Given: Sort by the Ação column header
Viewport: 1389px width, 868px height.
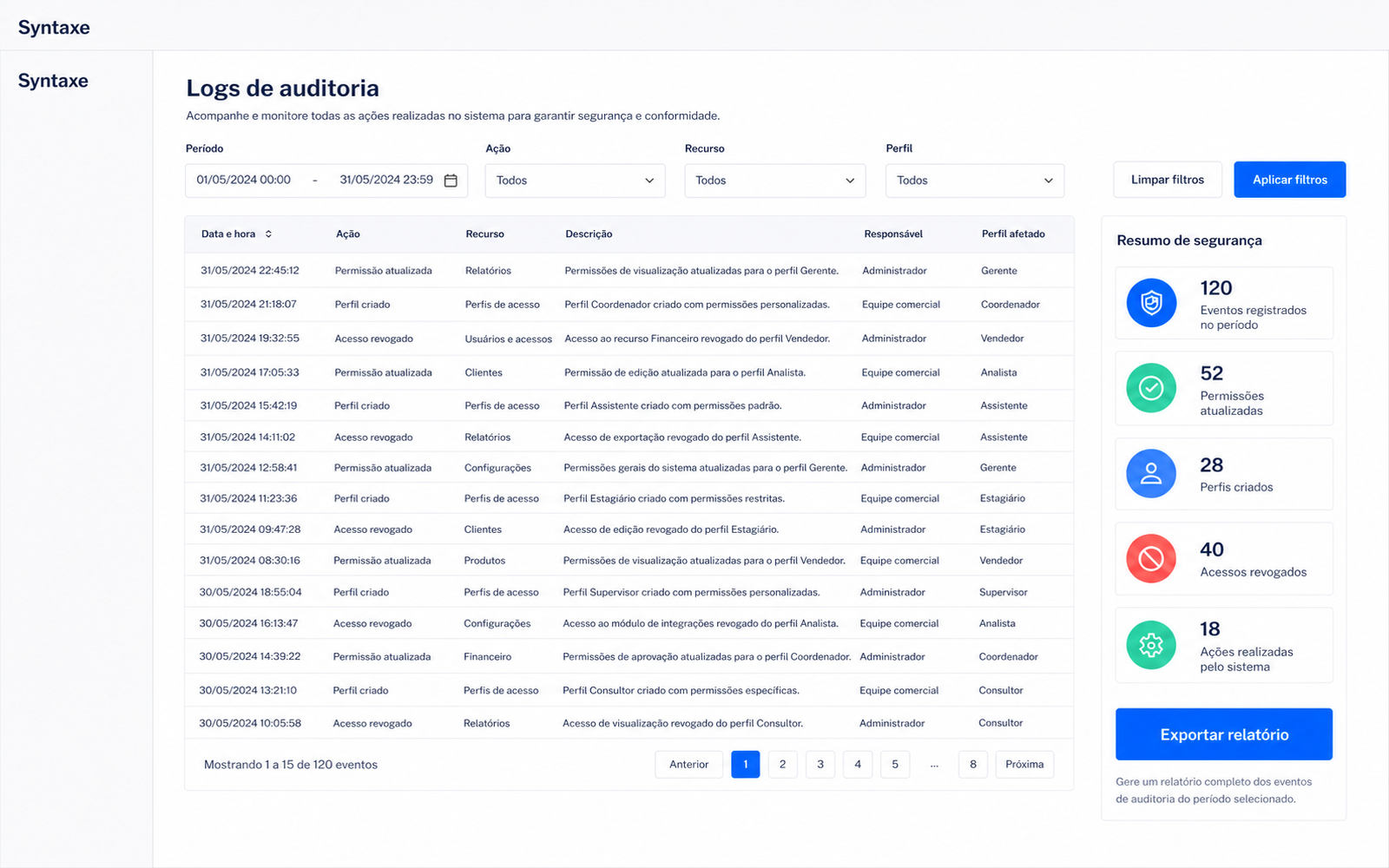Looking at the screenshot, I should coord(348,234).
